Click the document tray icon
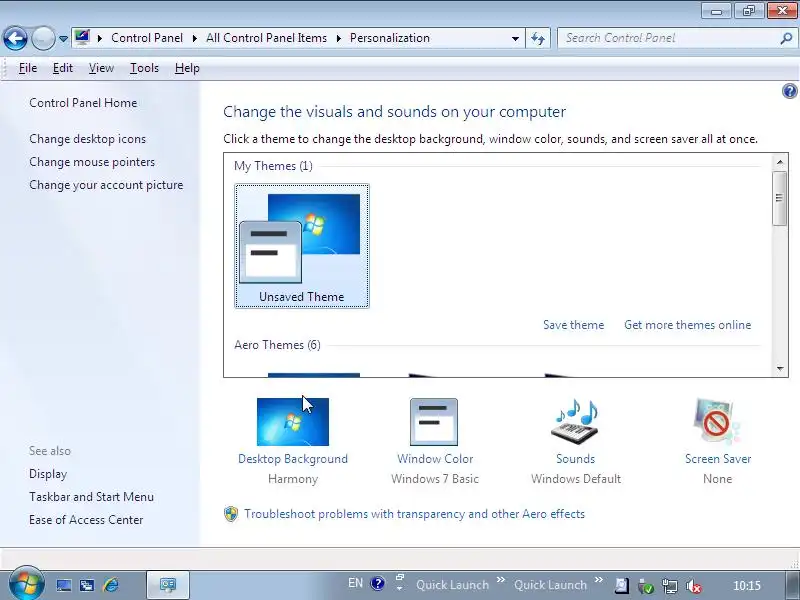Image resolution: width=800 pixels, height=600 pixels. [x=621, y=586]
